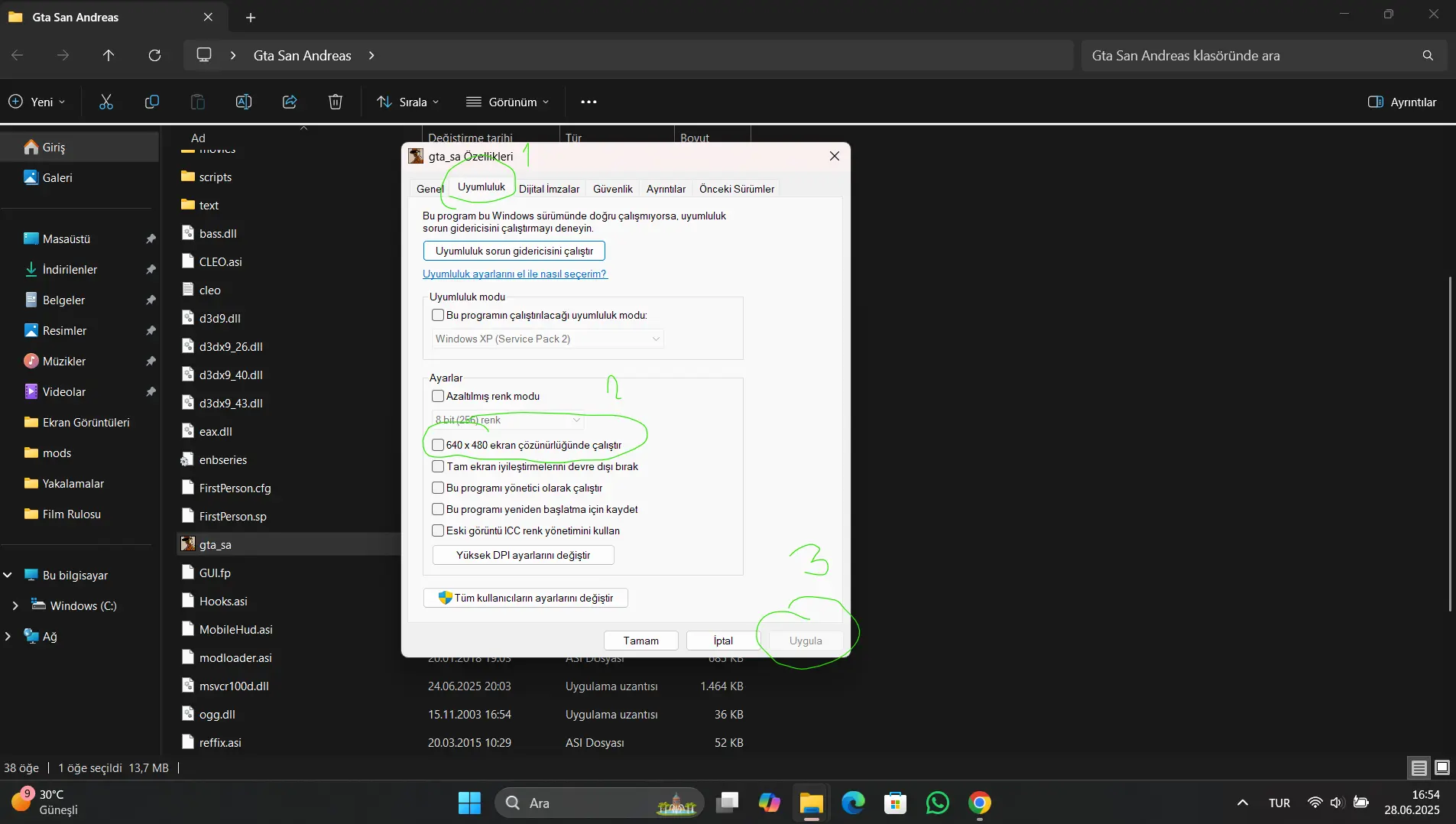Open the three-dots more options menu
1456x824 pixels.
click(x=589, y=102)
